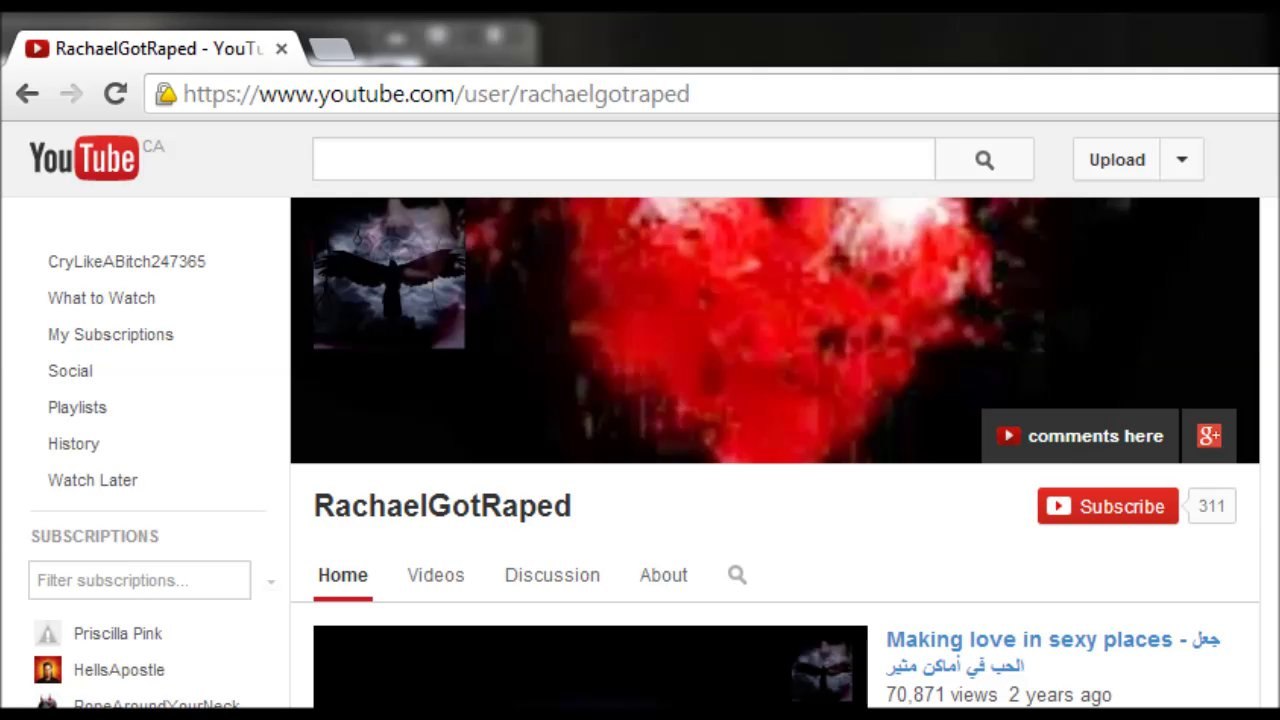Click the Priscilla Pink subscription avatar

pos(47,634)
